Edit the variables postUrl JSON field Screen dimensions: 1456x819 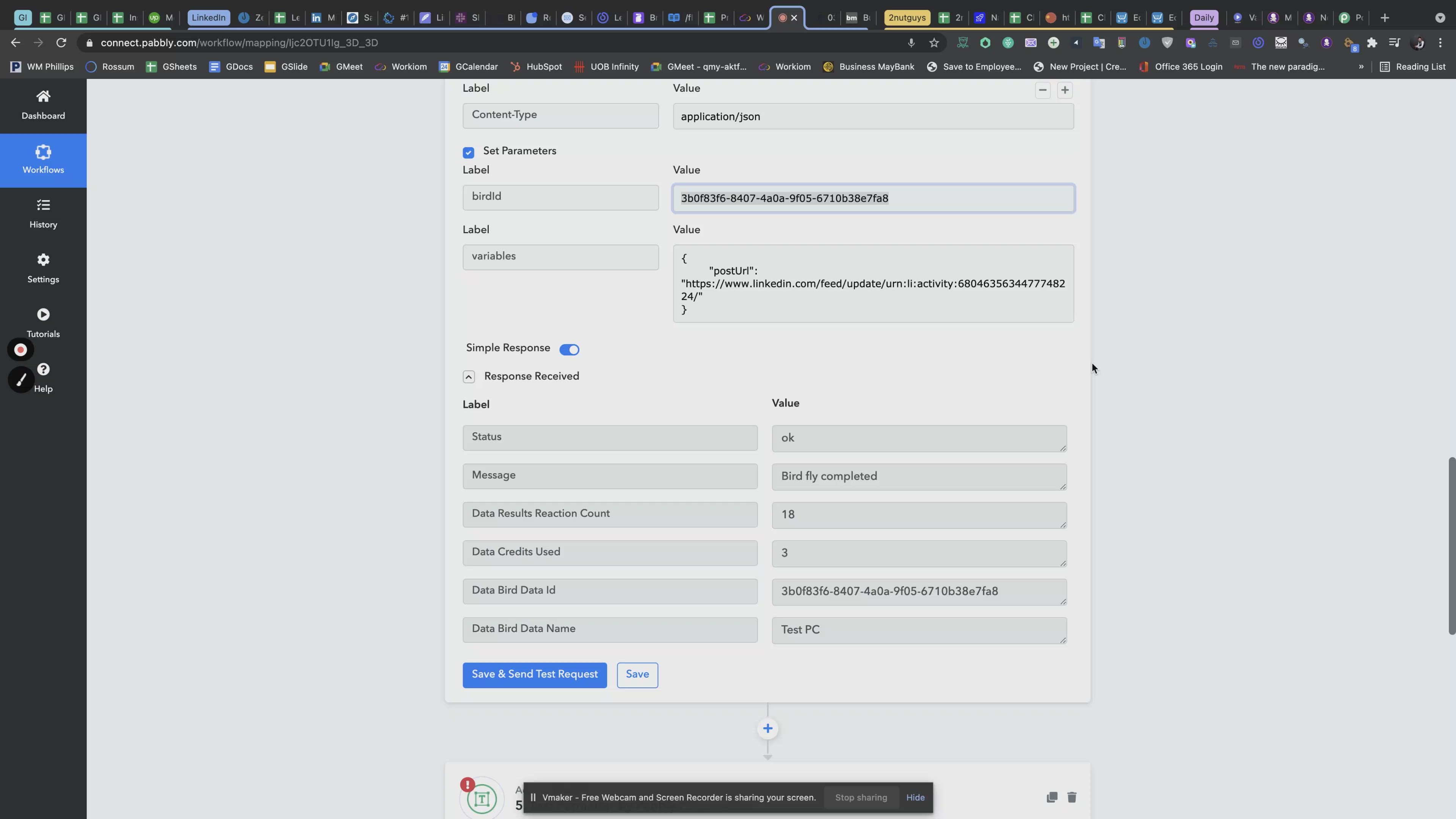point(873,283)
